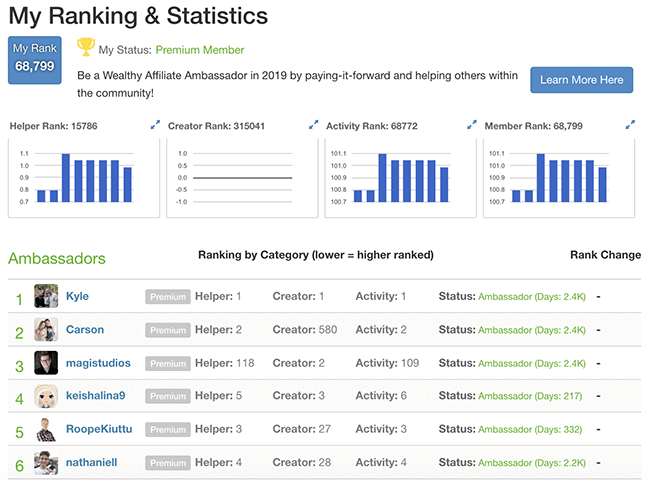Open nathaniell's profile photo
The image size is (650, 481).
pos(46,463)
